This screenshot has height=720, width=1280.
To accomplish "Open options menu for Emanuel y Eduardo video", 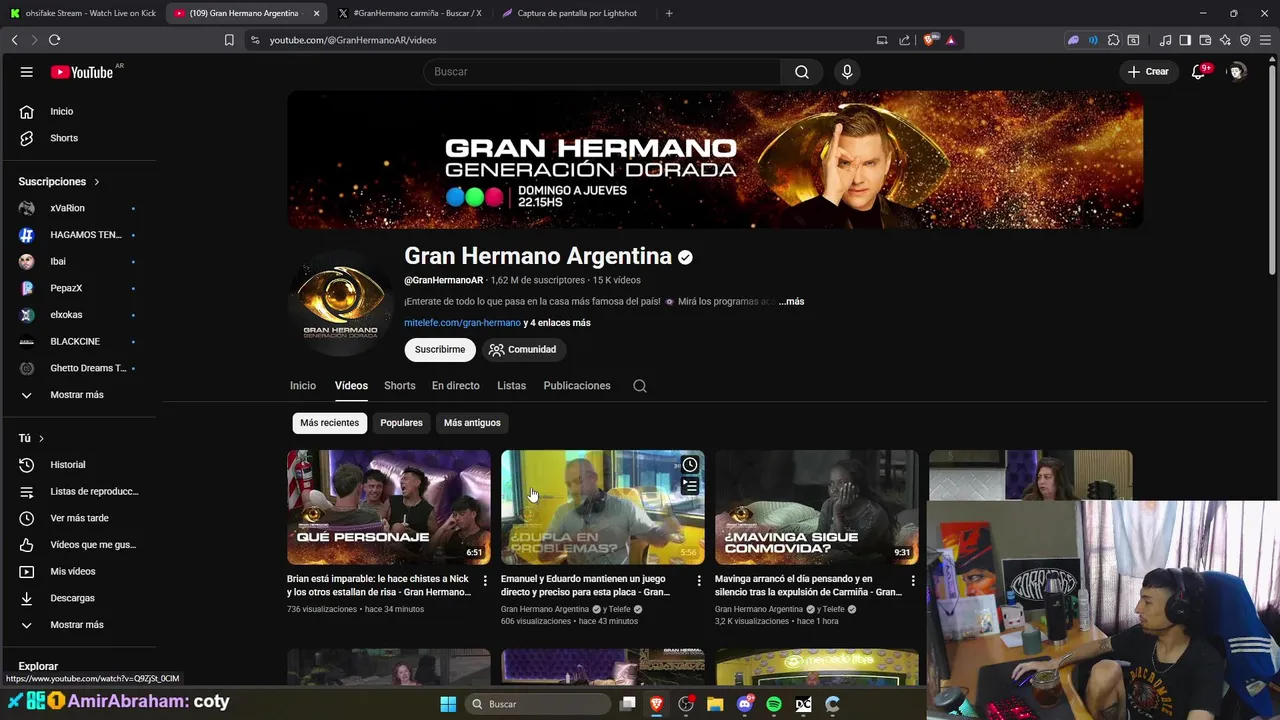I will click(699, 580).
